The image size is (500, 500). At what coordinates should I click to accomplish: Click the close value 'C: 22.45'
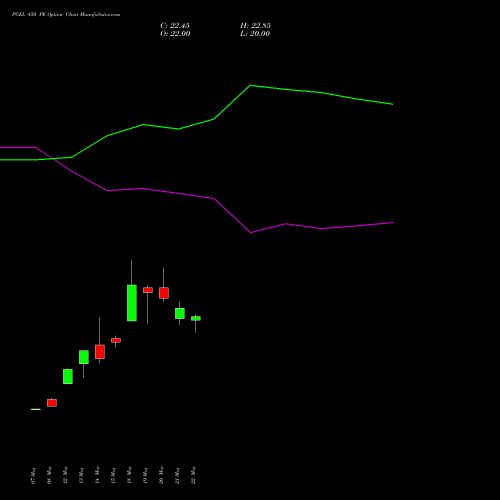[175, 26]
